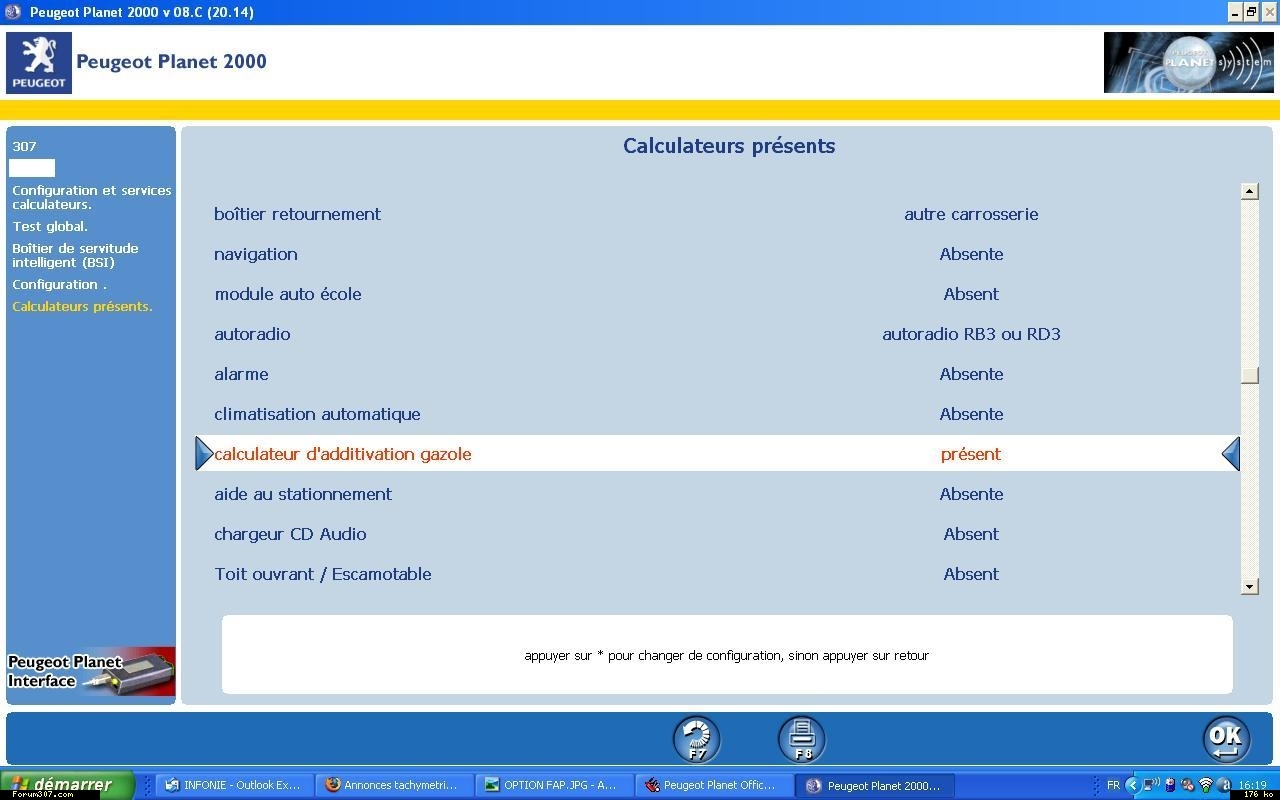Switch to OPTION FAP.JPG taskbar window
1280x800 pixels.
click(554, 785)
